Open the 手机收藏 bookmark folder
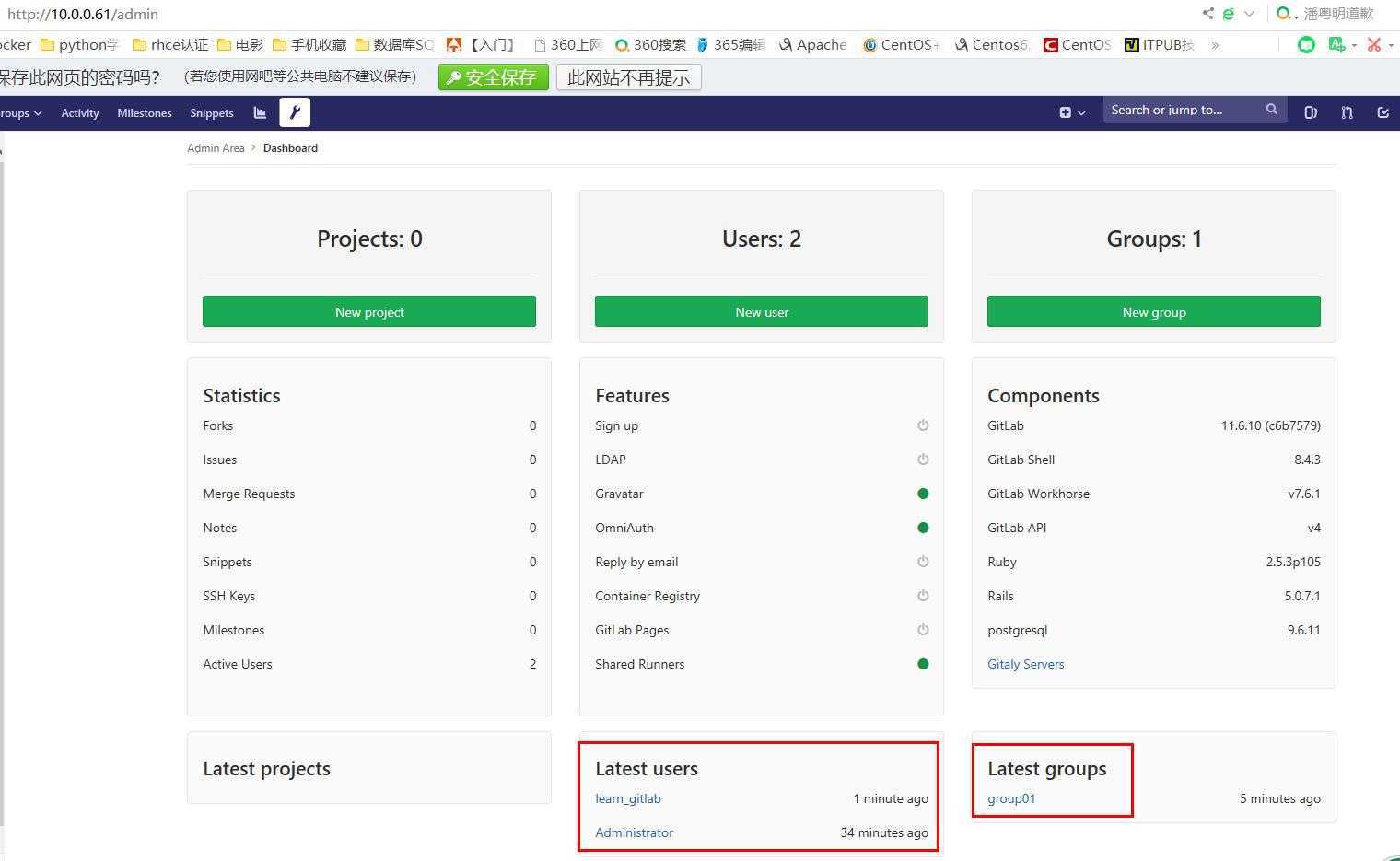The height and width of the screenshot is (861, 1400). pos(309,44)
